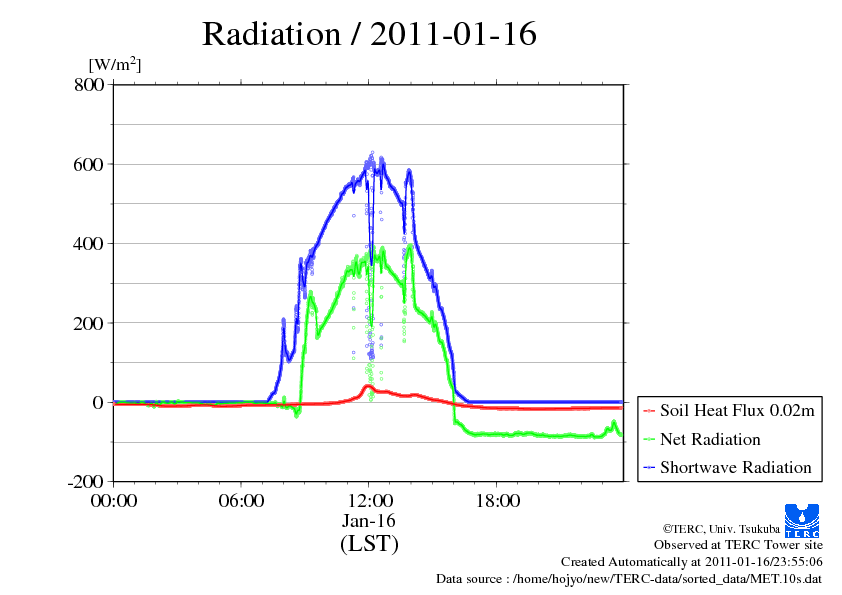Click the 'Jan-16' date label

[x=369, y=521]
